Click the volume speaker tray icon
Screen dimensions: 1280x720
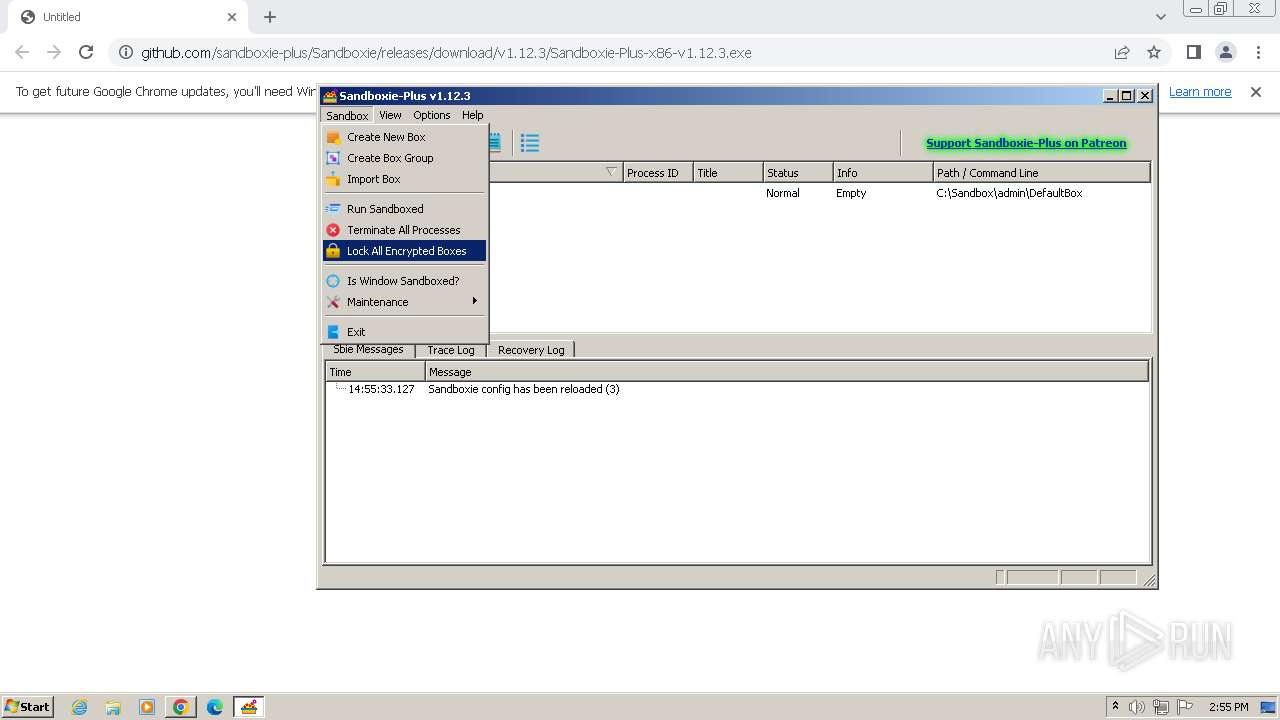pyautogui.click(x=1137, y=707)
